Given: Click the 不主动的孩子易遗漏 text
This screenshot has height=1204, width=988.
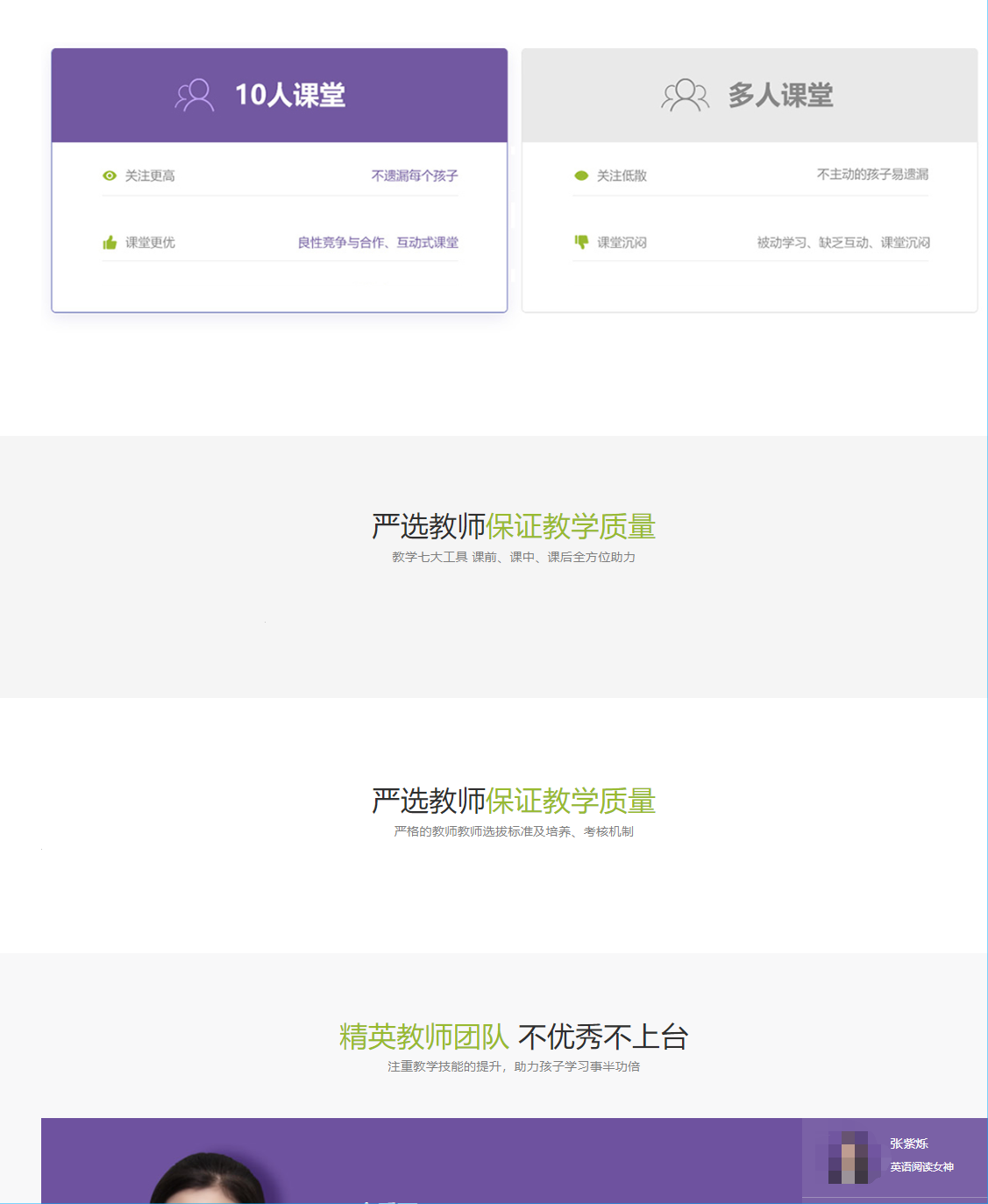Looking at the screenshot, I should (x=872, y=175).
